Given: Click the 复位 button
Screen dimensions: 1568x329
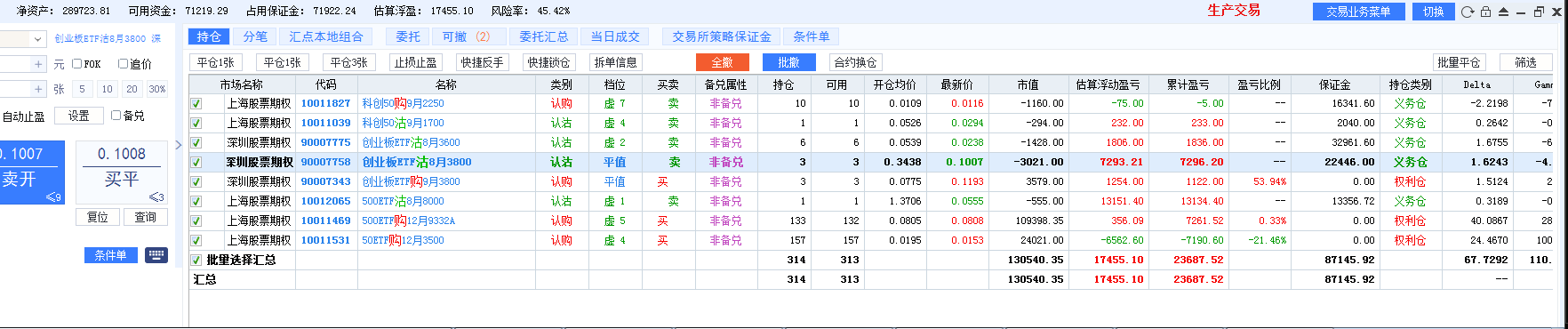Looking at the screenshot, I should [x=98, y=217].
